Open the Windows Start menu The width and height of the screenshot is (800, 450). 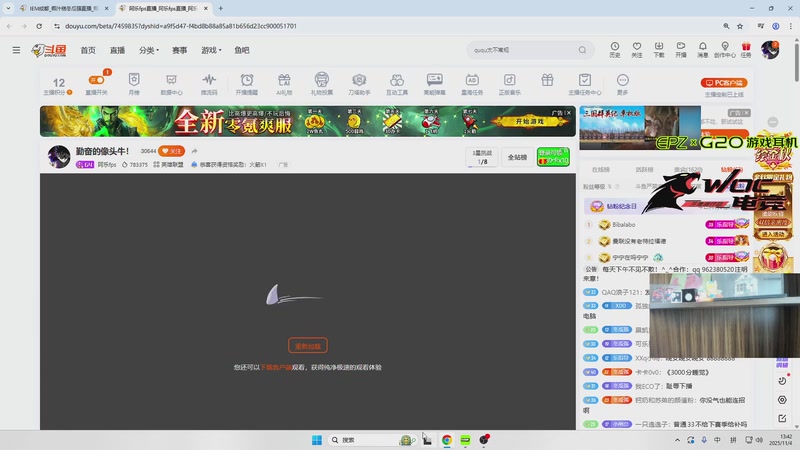[x=317, y=440]
